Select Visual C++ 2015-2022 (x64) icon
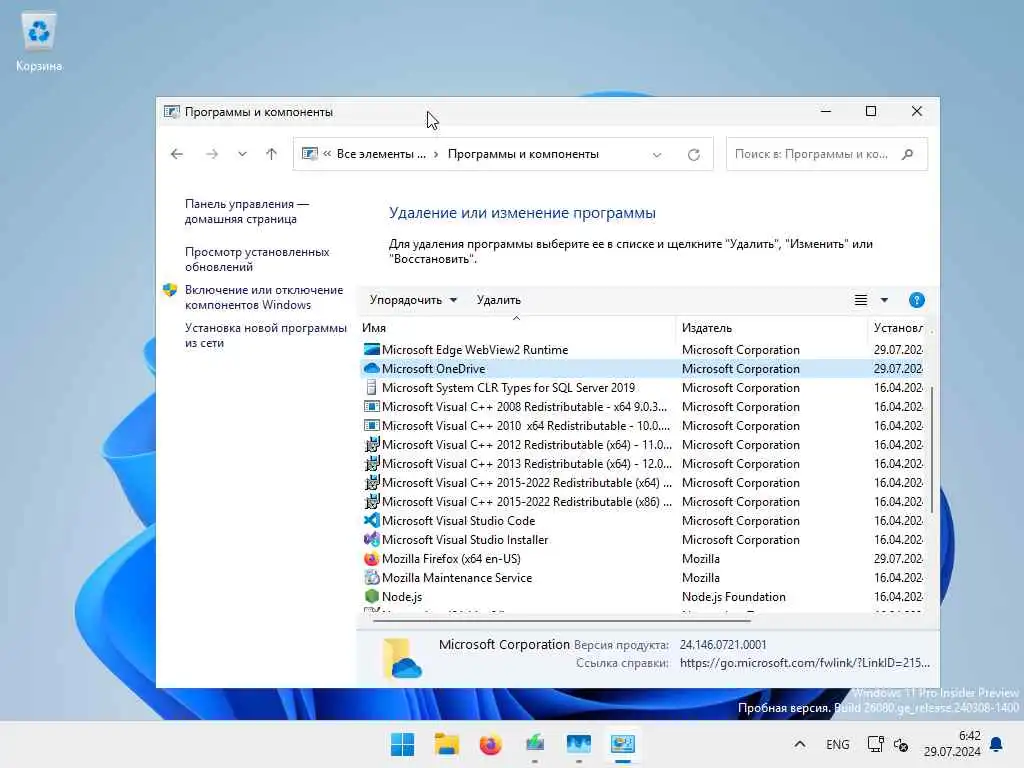1024x768 pixels. coord(372,482)
